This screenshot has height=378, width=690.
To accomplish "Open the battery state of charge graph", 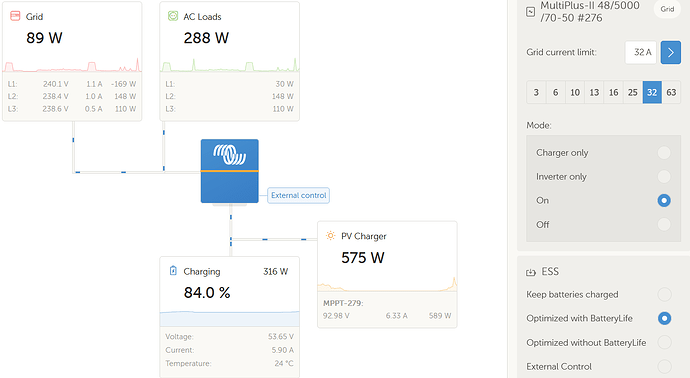I will coord(230,318).
